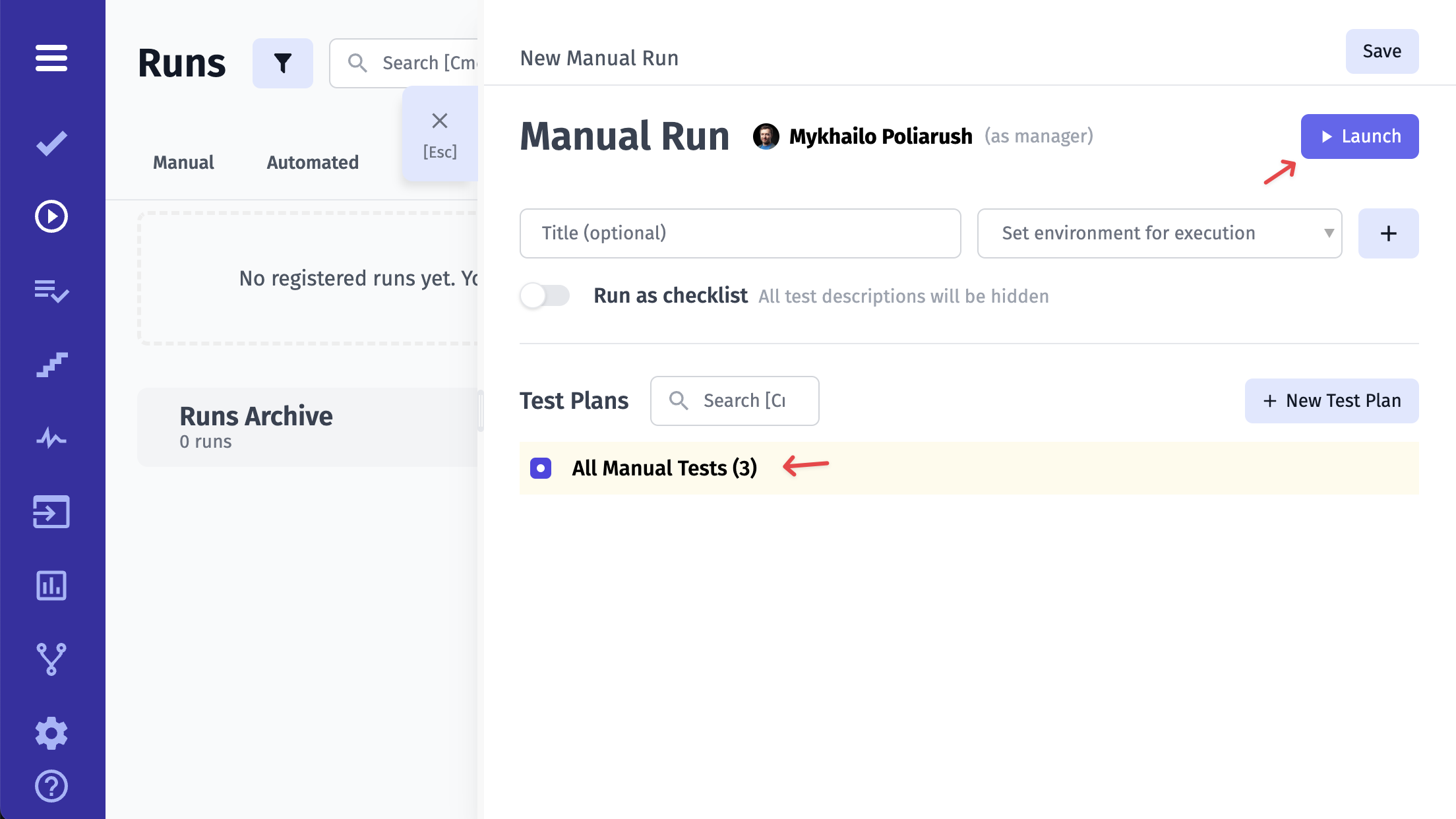The image size is (1456, 819).
Task: Click the reports/bar chart icon in sidebar
Action: 52,585
